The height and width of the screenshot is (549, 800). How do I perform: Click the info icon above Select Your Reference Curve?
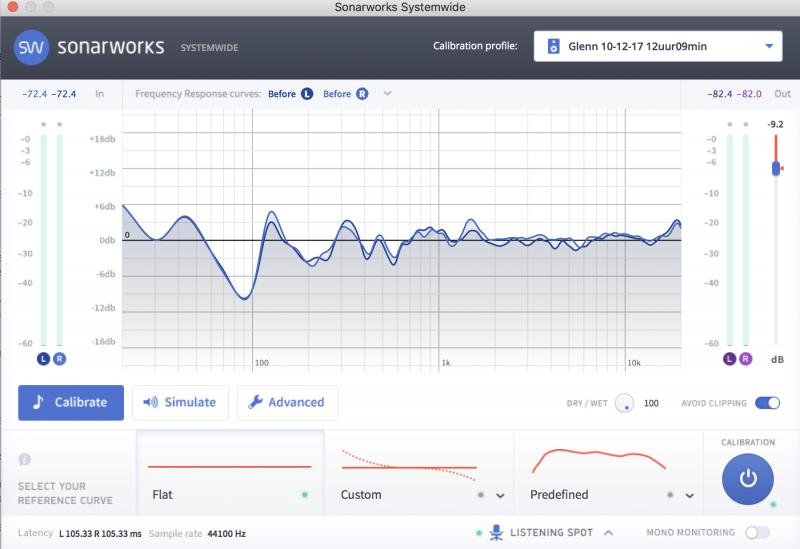click(24, 460)
